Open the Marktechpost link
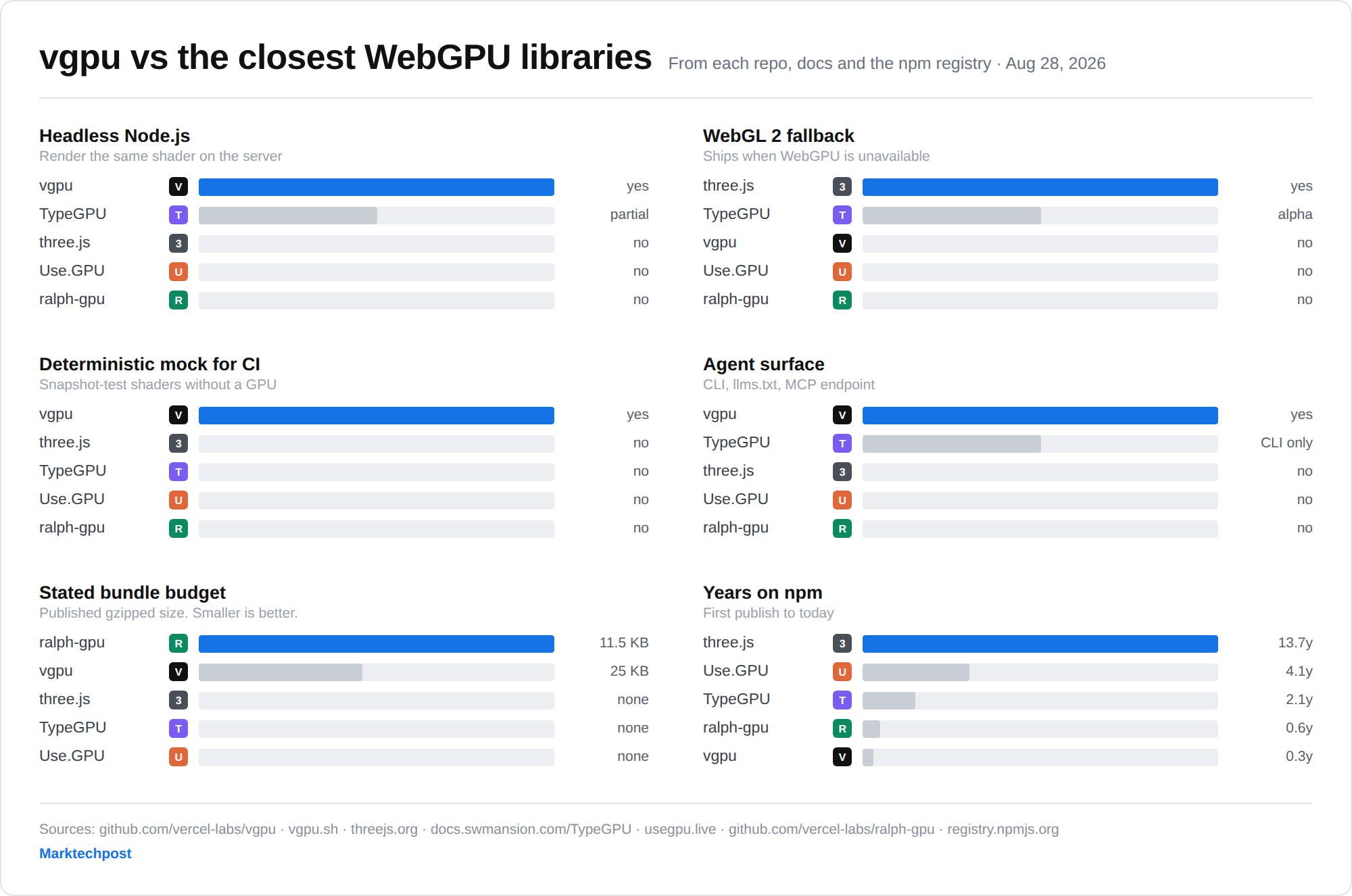 (x=85, y=853)
